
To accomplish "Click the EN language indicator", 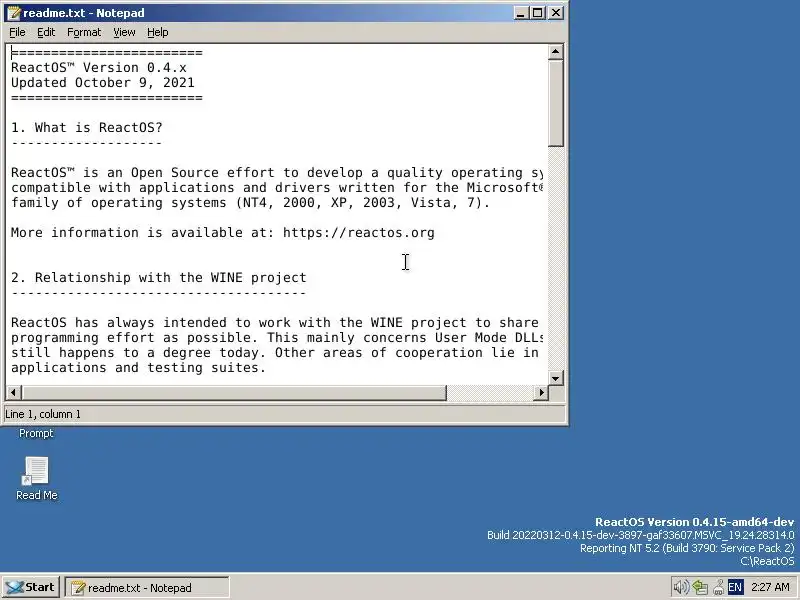I will (x=735, y=587).
